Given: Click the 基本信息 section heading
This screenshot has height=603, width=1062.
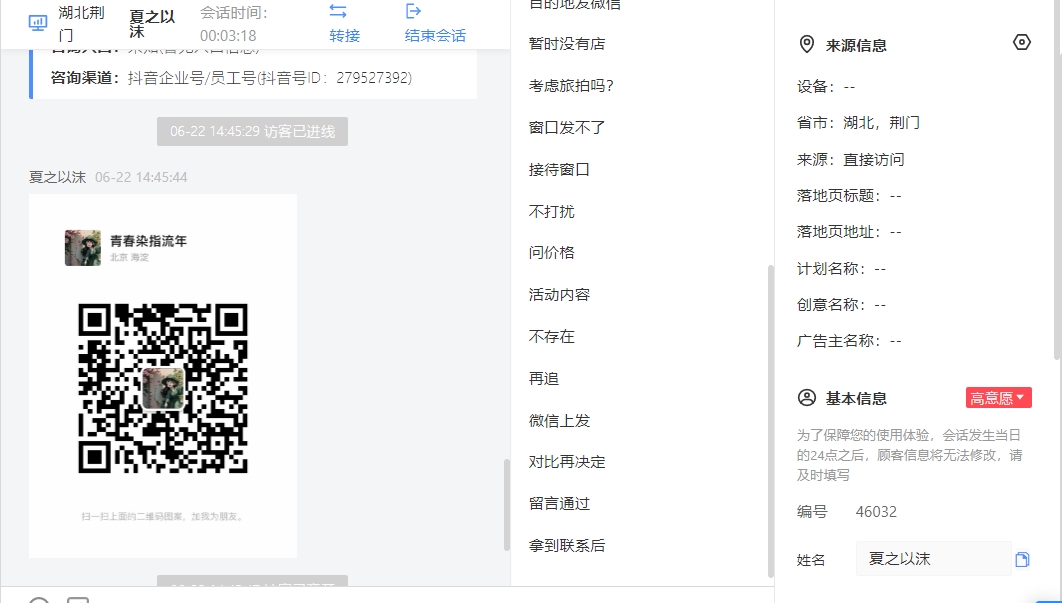Looking at the screenshot, I should point(856,398).
